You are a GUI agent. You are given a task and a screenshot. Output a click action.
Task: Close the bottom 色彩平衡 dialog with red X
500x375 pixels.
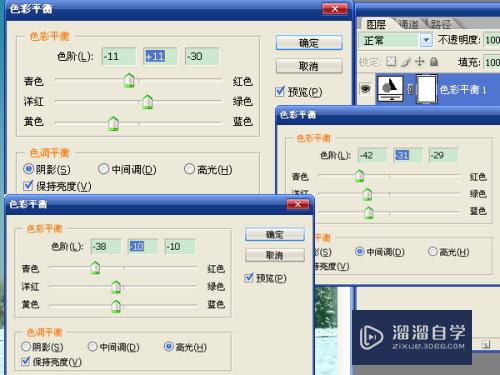point(298,204)
